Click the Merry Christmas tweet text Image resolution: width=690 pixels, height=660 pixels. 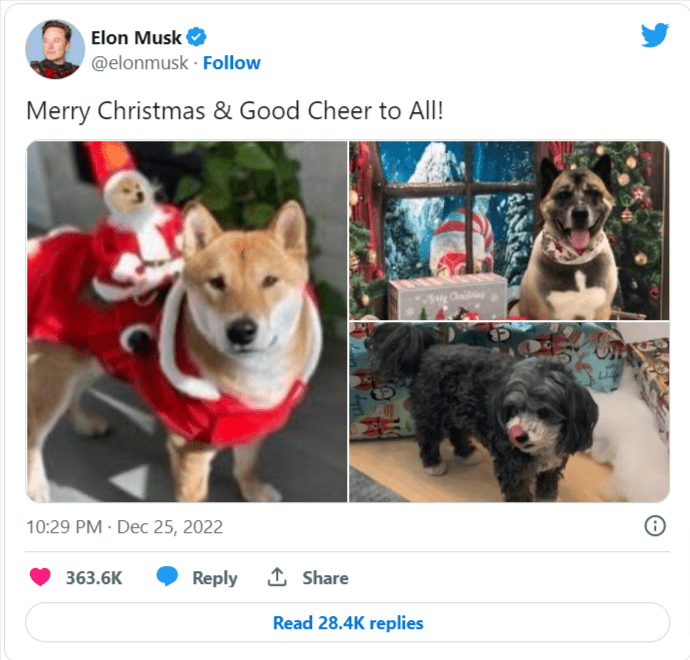point(235,110)
